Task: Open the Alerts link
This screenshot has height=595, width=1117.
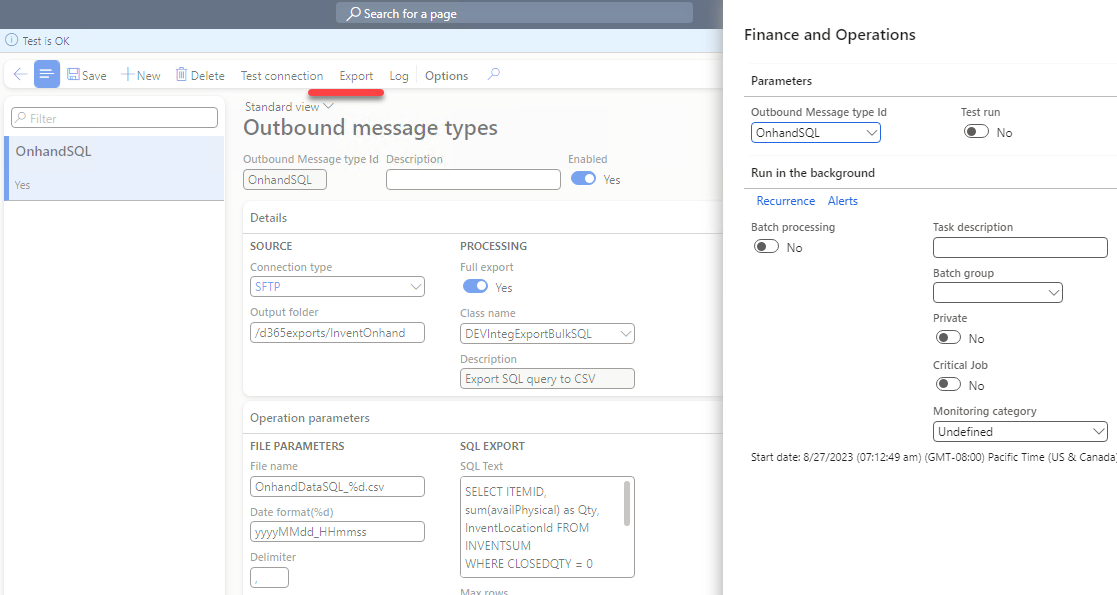Action: point(843,201)
